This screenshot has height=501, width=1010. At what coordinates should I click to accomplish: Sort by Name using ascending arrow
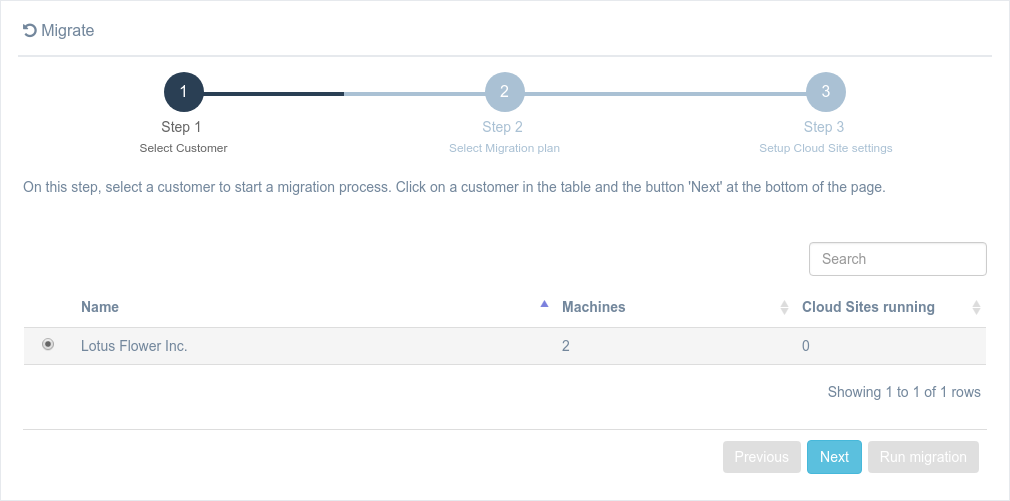[544, 304]
